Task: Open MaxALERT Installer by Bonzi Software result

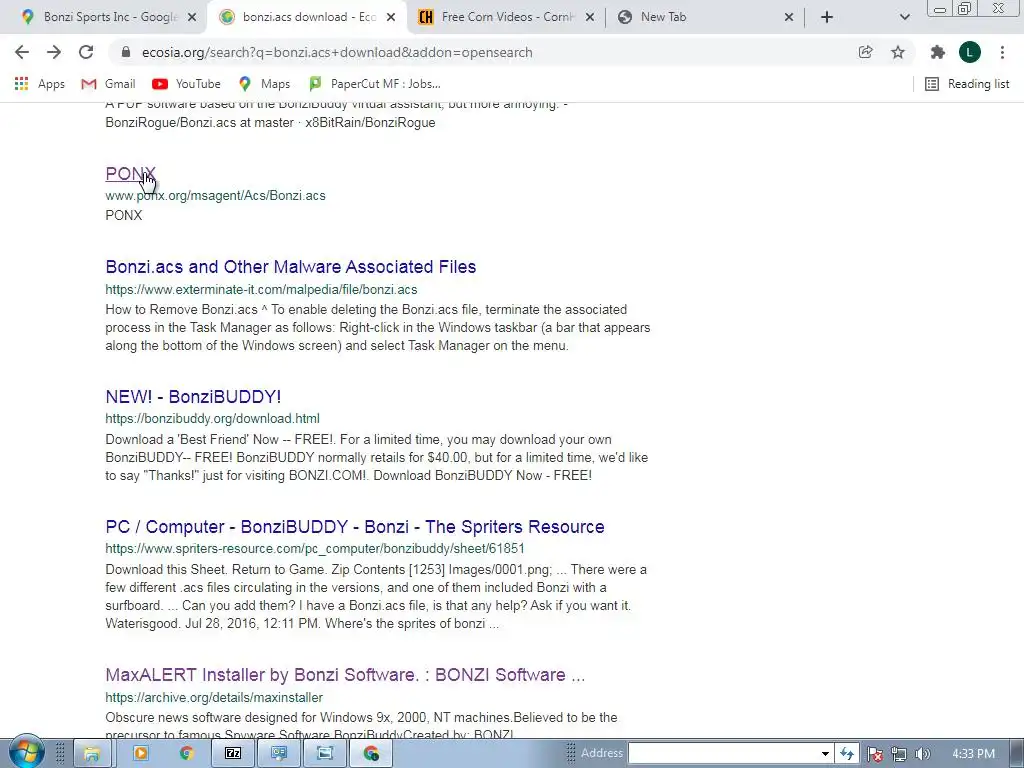Action: [x=345, y=675]
